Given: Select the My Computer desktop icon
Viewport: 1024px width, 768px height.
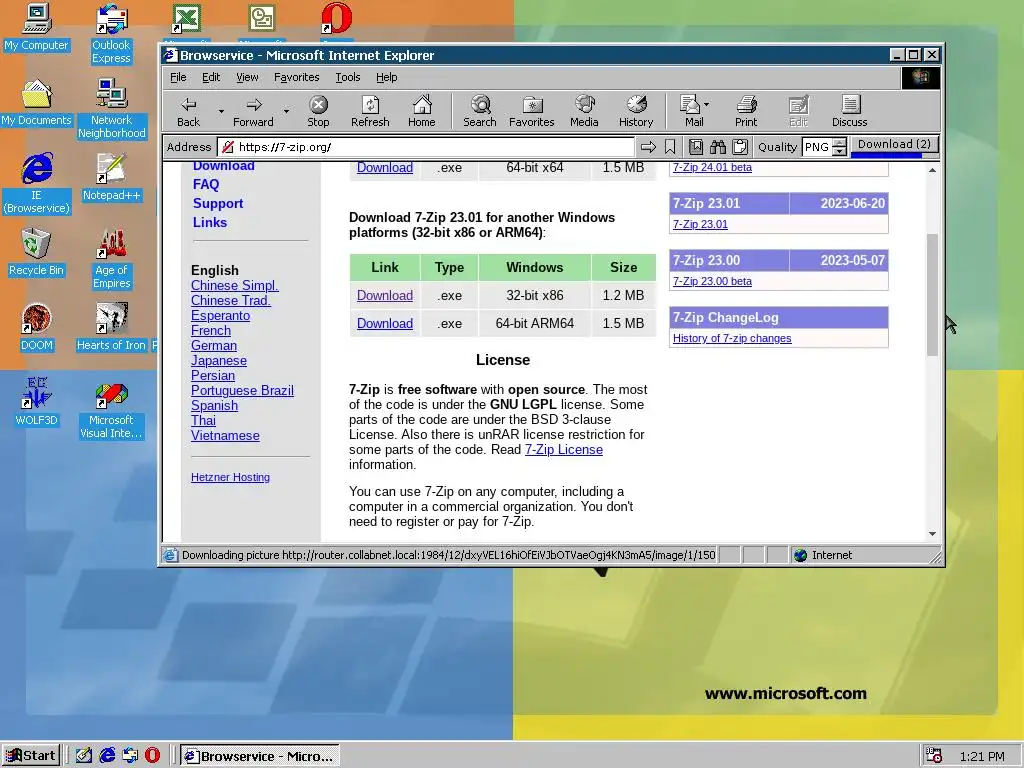Looking at the screenshot, I should pos(36,27).
